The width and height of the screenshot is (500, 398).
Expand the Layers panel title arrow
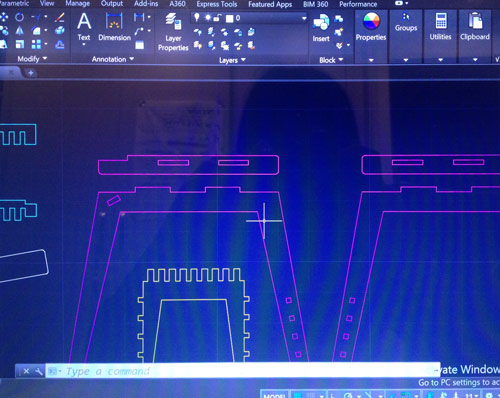pos(243,60)
